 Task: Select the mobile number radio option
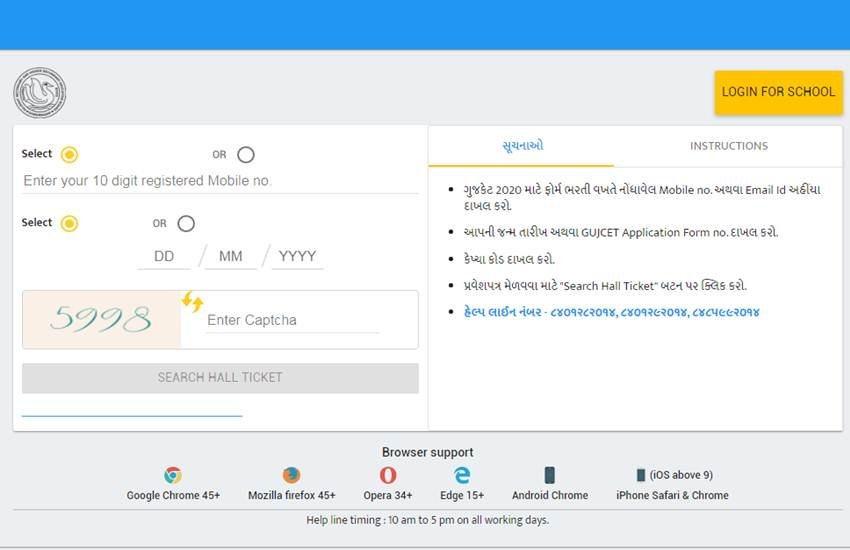click(69, 154)
